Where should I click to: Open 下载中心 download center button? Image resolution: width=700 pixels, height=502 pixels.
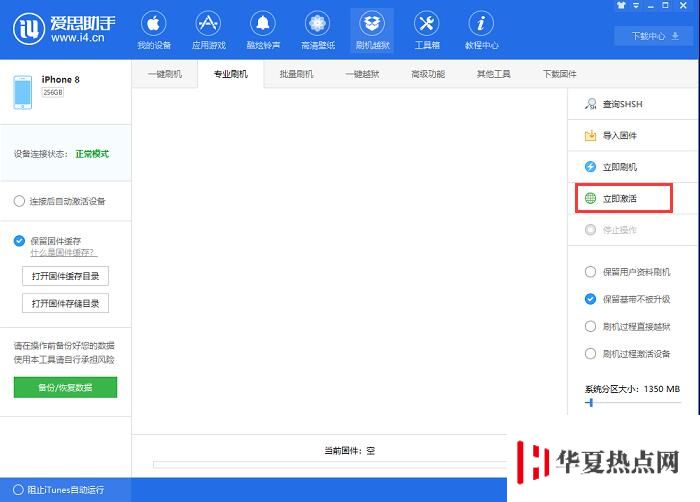[655, 36]
